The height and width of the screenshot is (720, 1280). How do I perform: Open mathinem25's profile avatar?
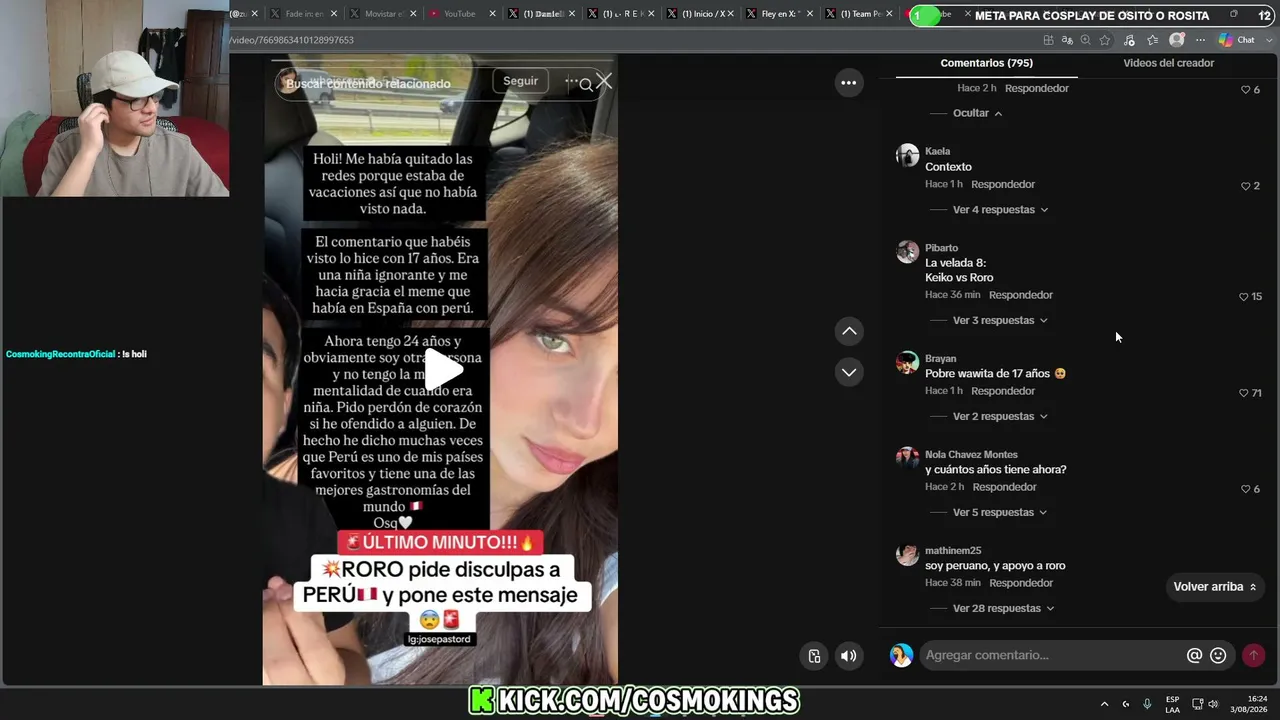click(907, 554)
